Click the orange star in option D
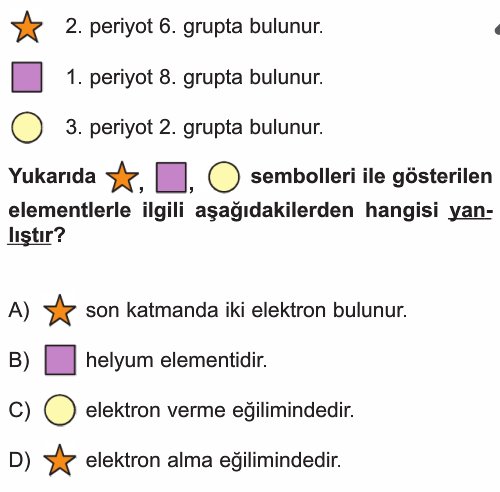This screenshot has width=500, height=492. pyautogui.click(x=60, y=460)
